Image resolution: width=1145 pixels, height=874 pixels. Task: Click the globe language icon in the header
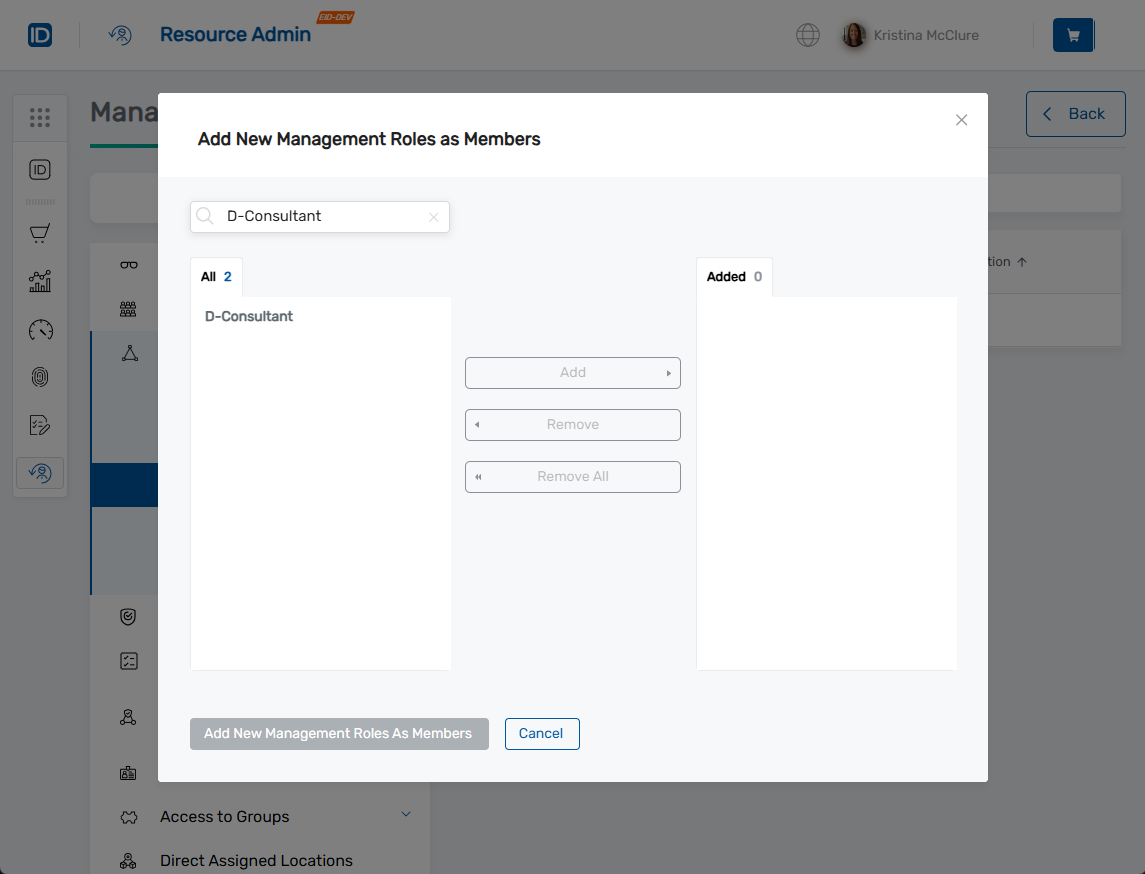(807, 35)
